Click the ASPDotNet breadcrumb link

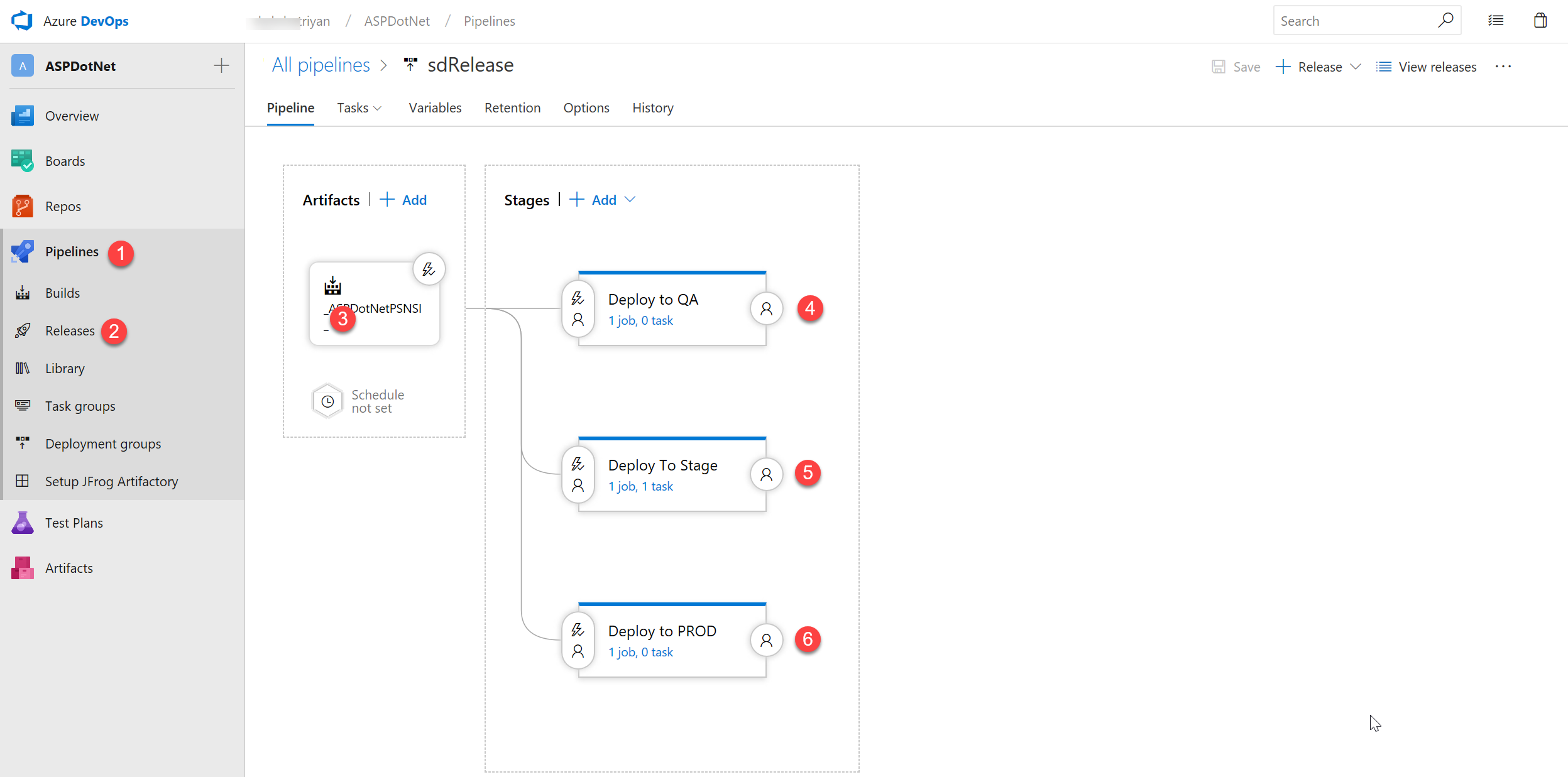[397, 21]
